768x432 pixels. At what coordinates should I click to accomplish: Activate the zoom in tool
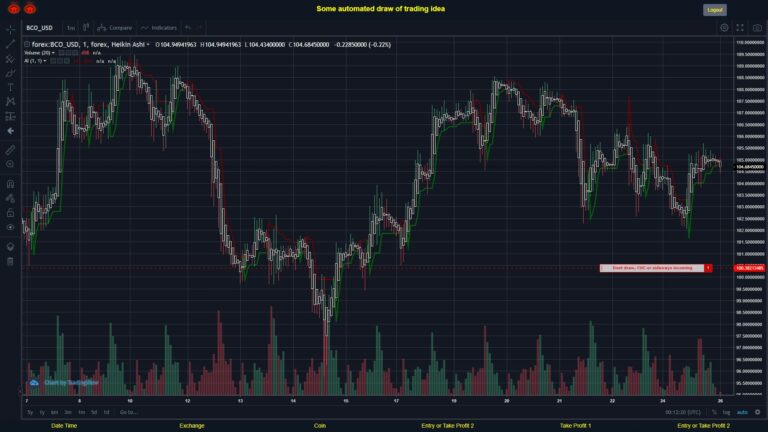tap(10, 164)
